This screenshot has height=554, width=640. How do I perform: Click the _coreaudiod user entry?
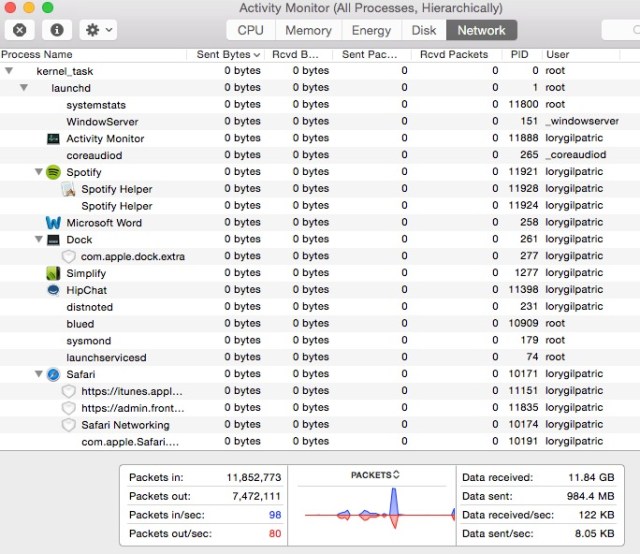(576, 155)
